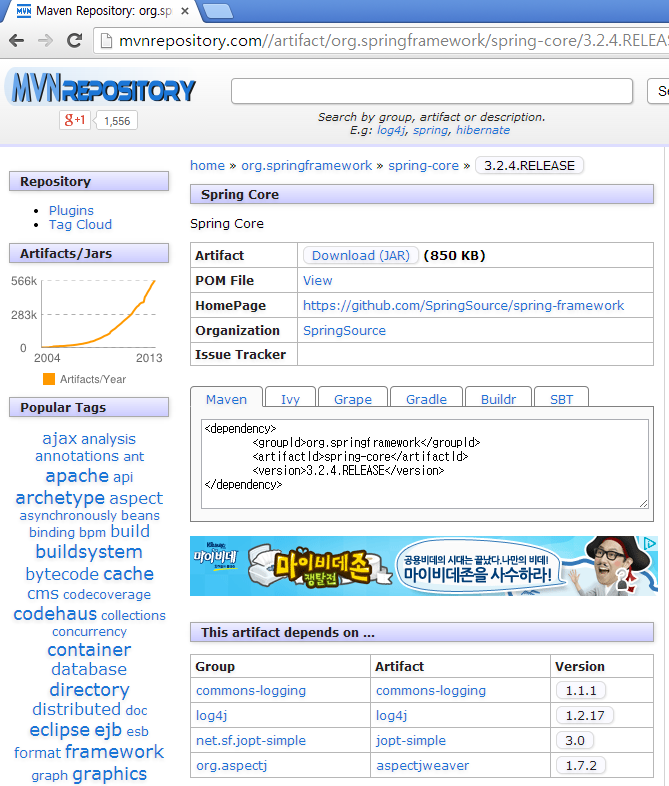The width and height of the screenshot is (669, 786).
Task: Switch to the Ivy dependency tab
Action: tap(290, 399)
